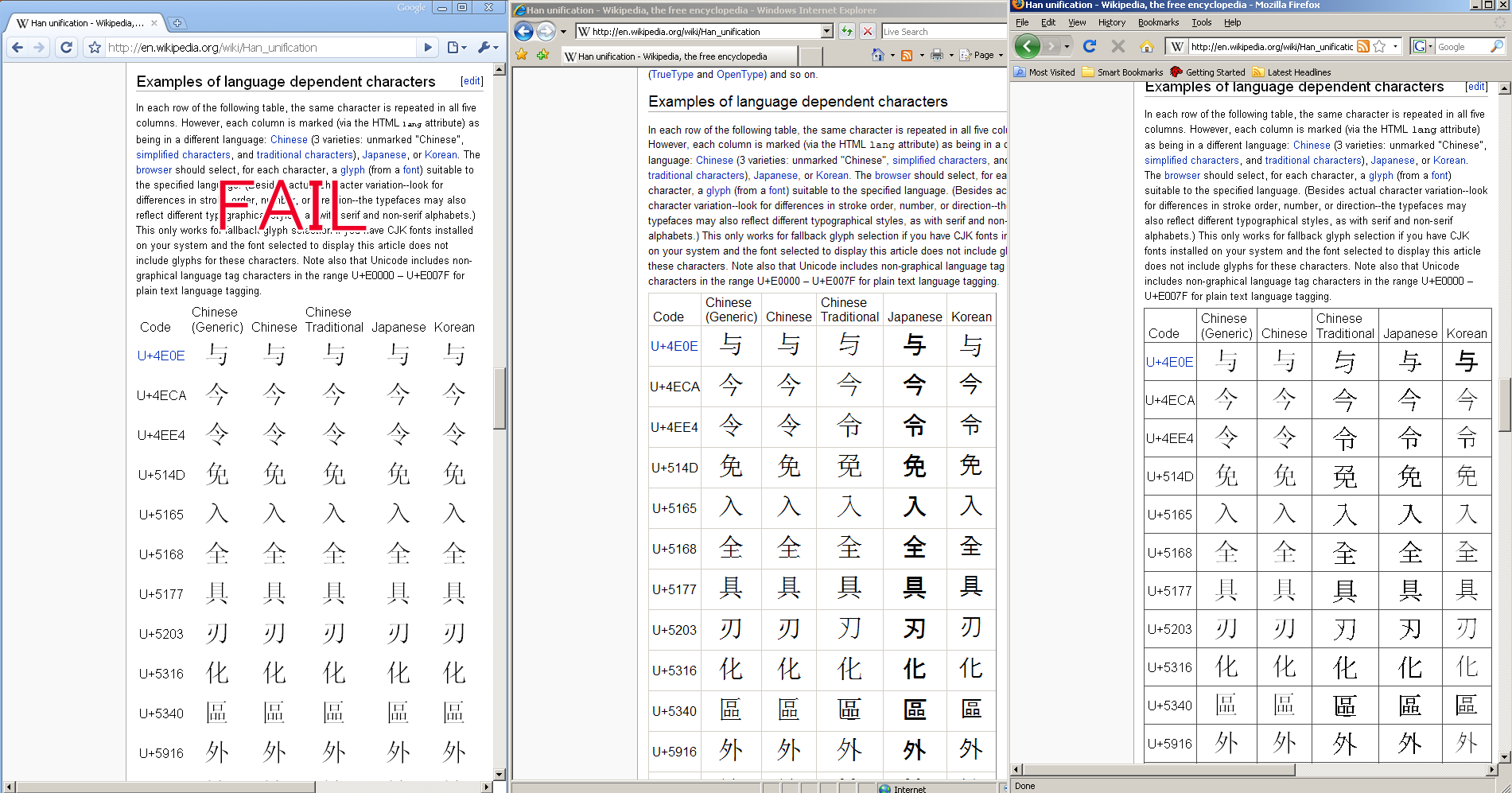Image resolution: width=1512 pixels, height=793 pixels.
Task: Click Internet Explorer's red stop button
Action: pyautogui.click(x=868, y=32)
